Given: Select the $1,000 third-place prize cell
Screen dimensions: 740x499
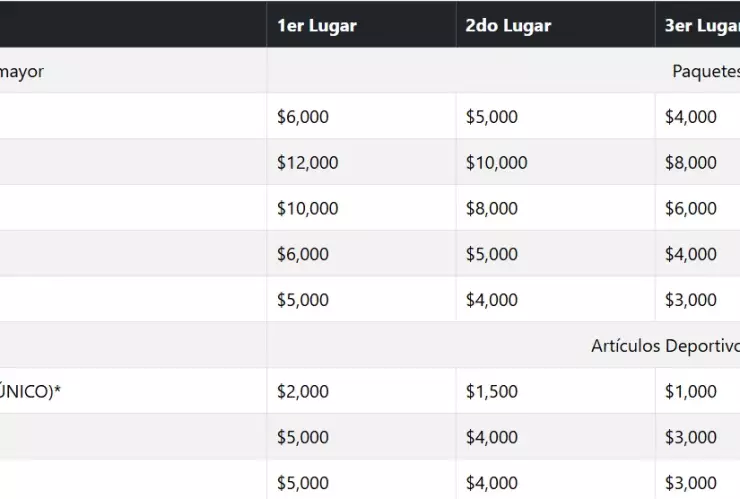Looking at the screenshot, I should [x=691, y=392].
